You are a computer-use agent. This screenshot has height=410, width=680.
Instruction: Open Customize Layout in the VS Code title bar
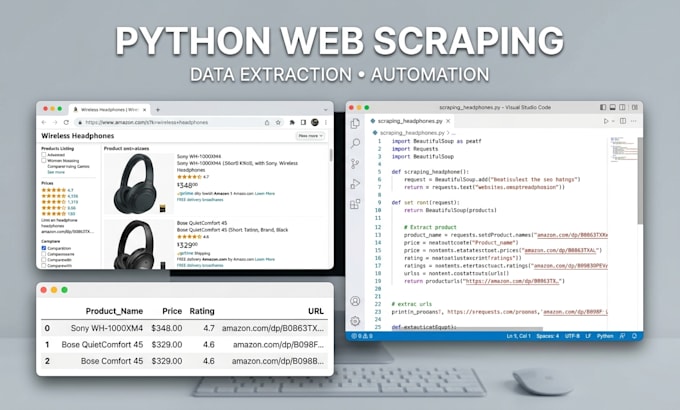pos(634,107)
